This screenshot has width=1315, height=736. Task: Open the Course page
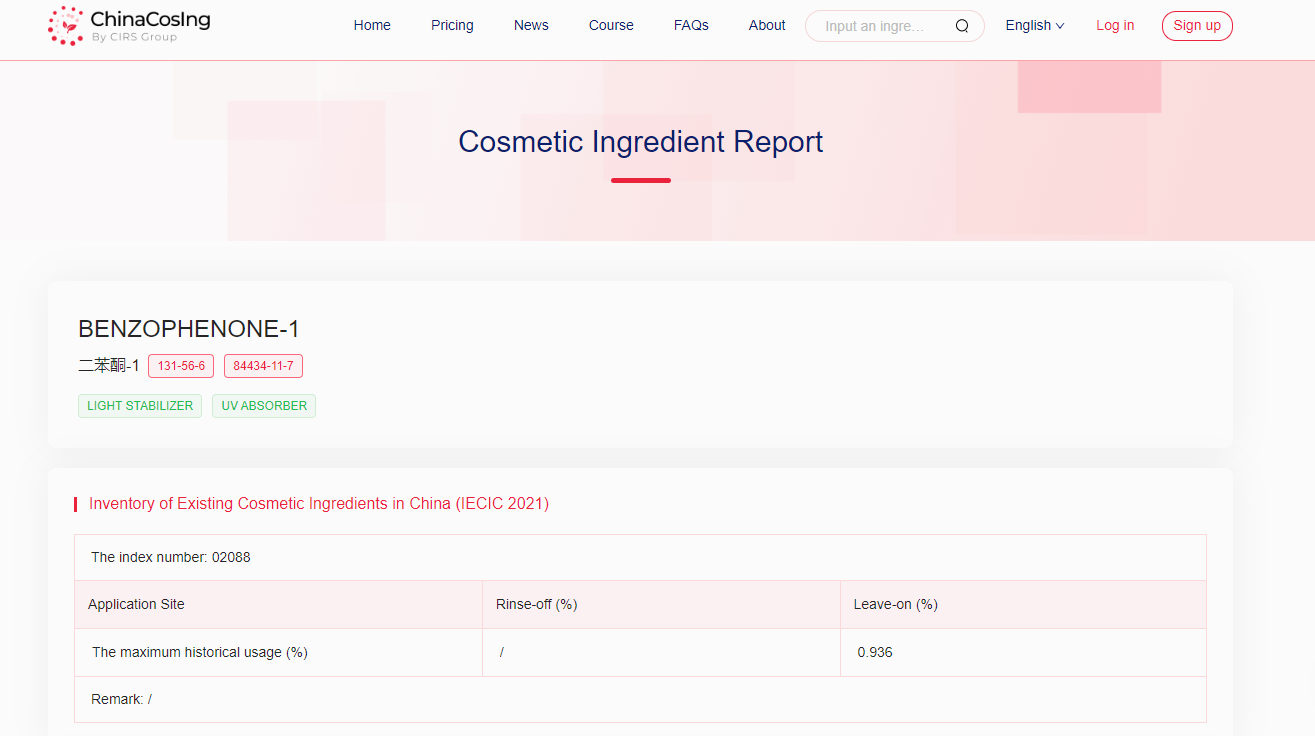[611, 26]
